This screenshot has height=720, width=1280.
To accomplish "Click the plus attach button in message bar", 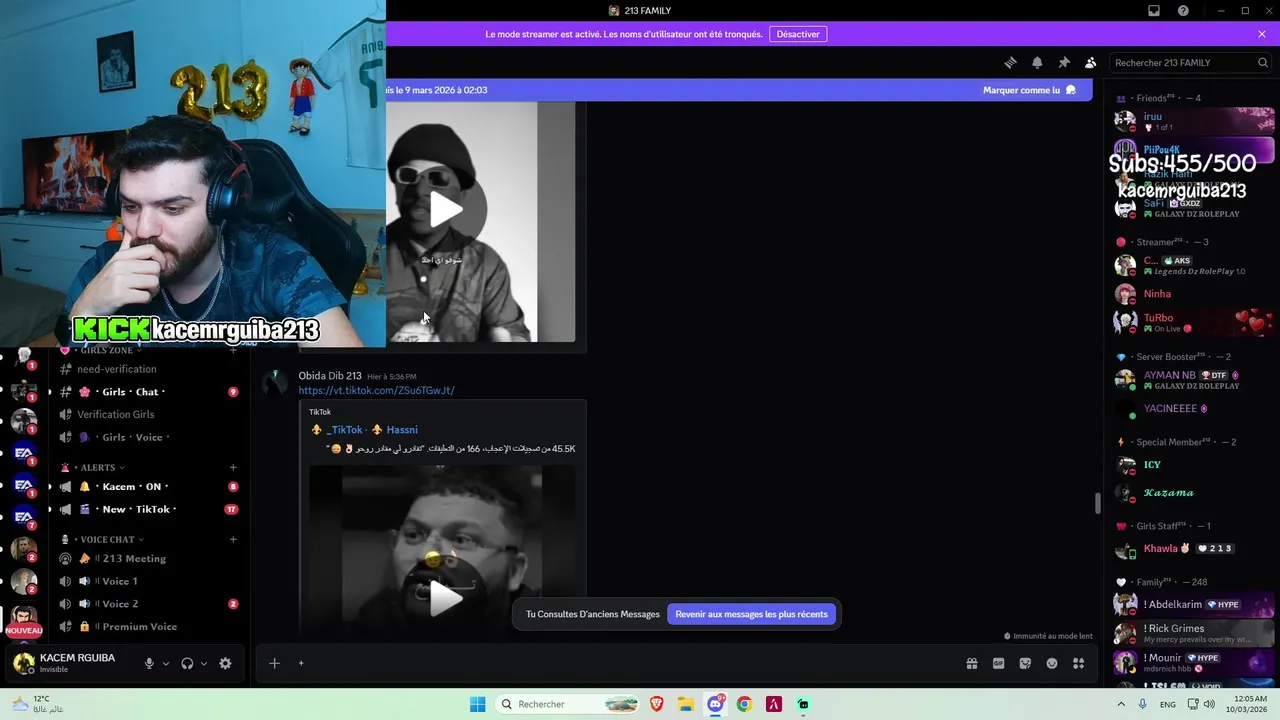I will coord(274,663).
